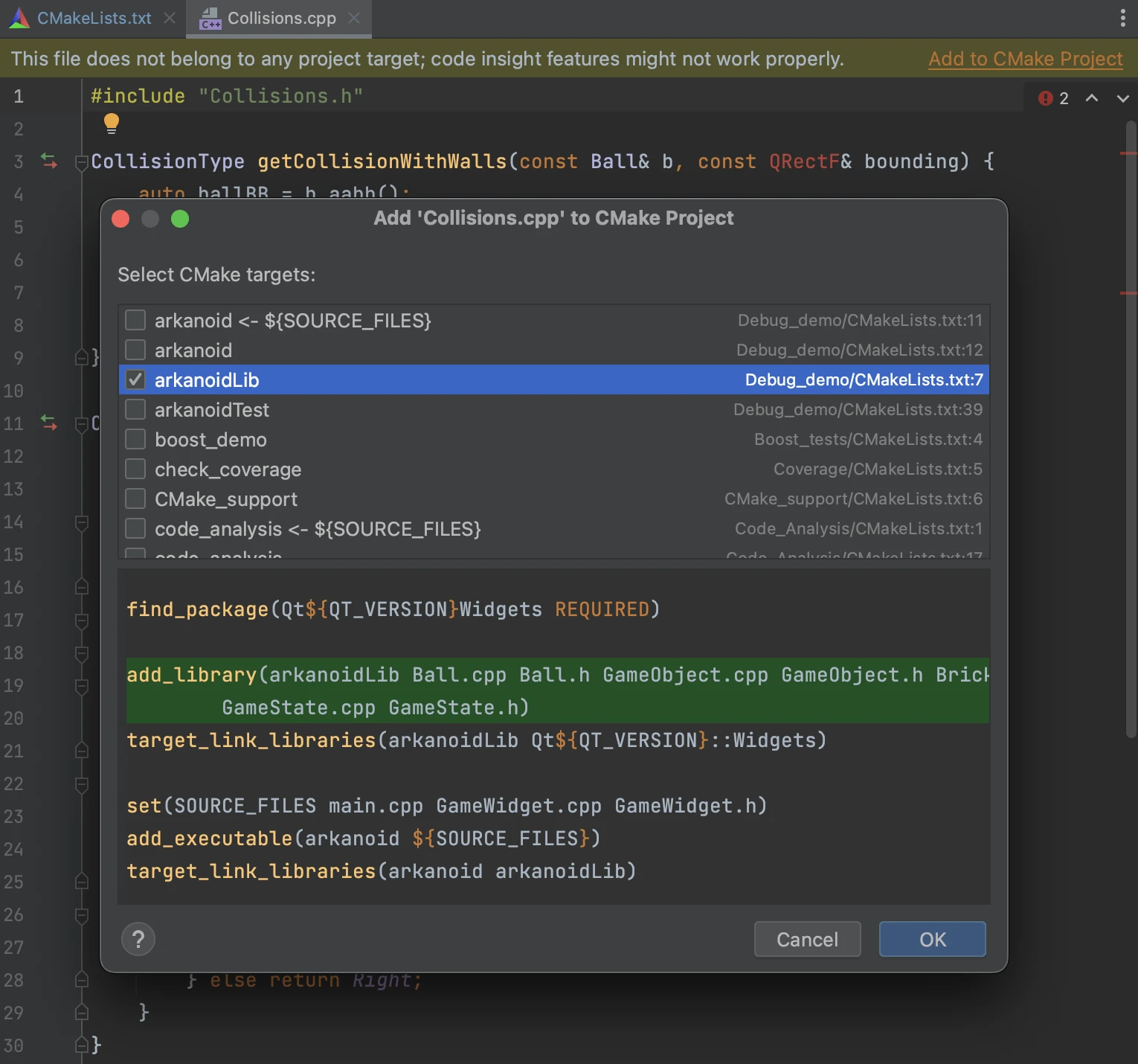Toggle the fold marker at line 16

click(x=82, y=587)
